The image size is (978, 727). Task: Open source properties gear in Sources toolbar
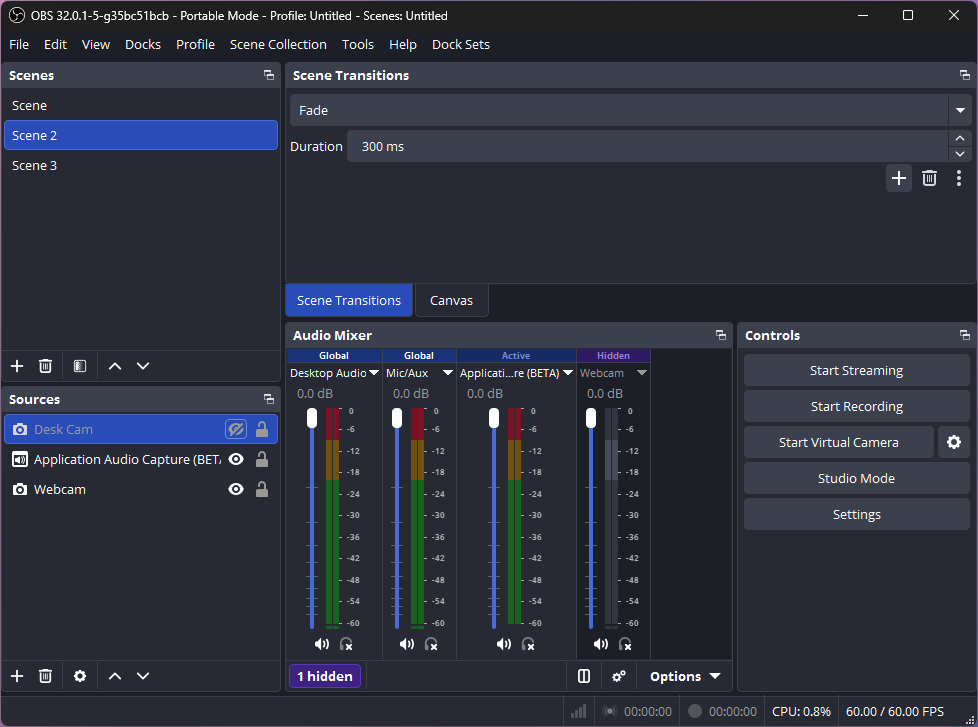[x=80, y=676]
